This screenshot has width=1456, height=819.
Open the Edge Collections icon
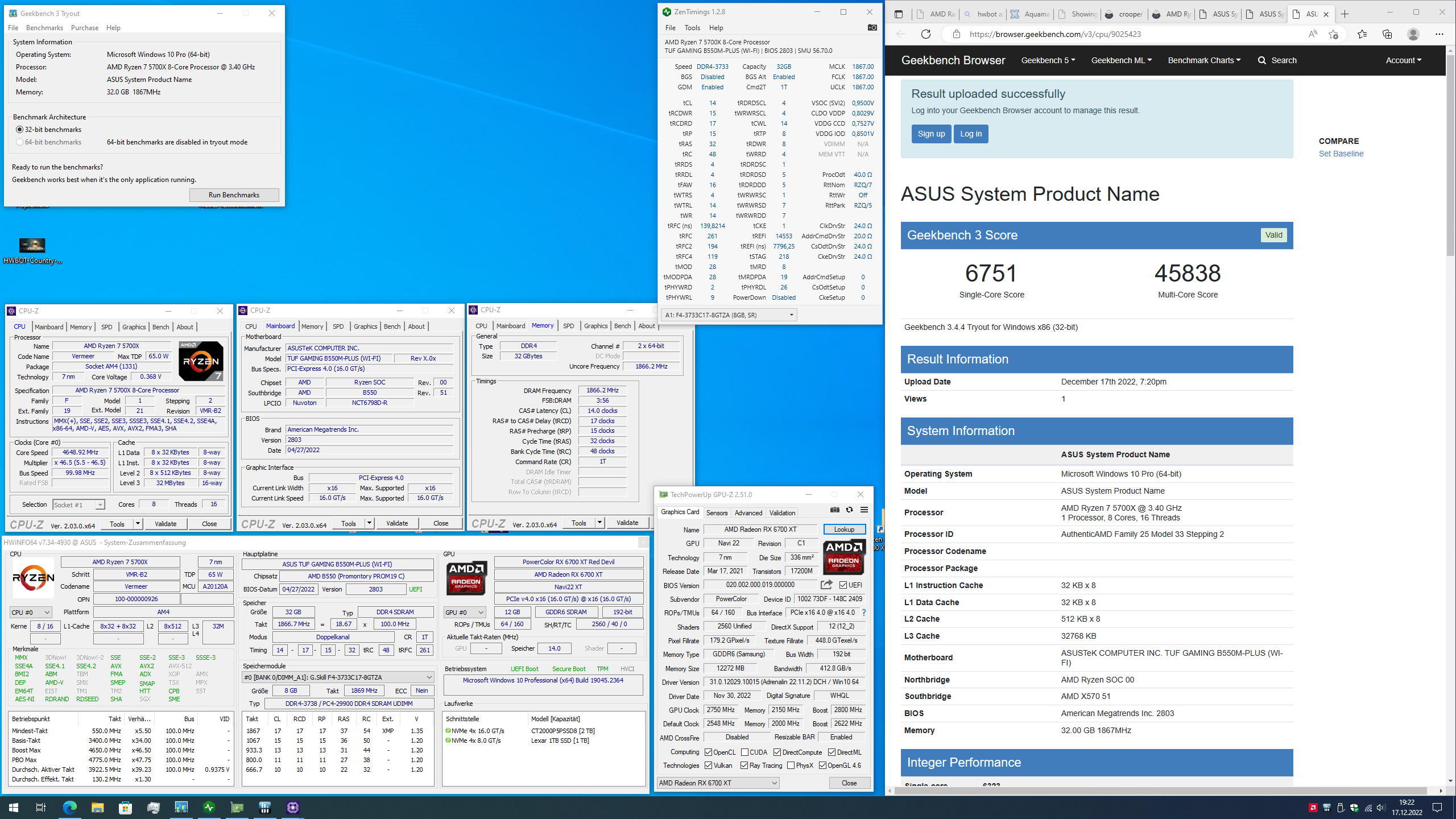(x=1387, y=34)
